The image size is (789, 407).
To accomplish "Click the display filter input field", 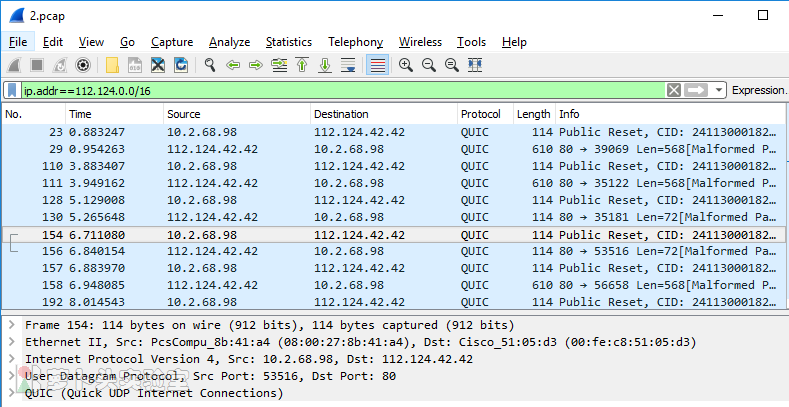I will click(x=343, y=91).
